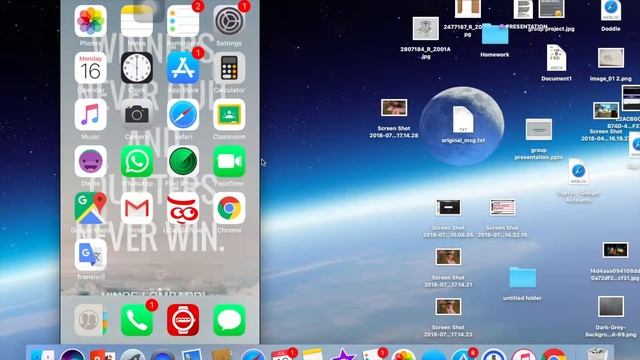Image resolution: width=640 pixels, height=360 pixels.
Task: Select the Dark-Grey-Backgro png file
Action: pos(611,307)
